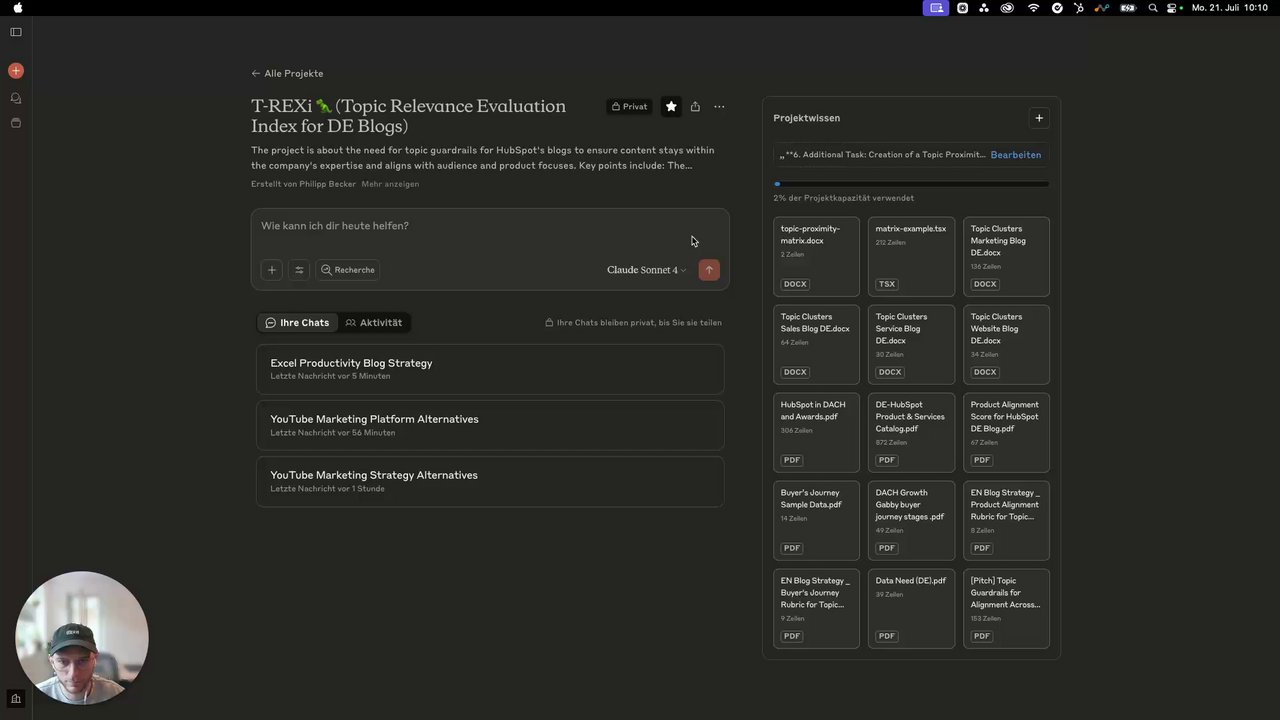
Task: Add an attachment with the chat box plus button
Action: [x=271, y=270]
